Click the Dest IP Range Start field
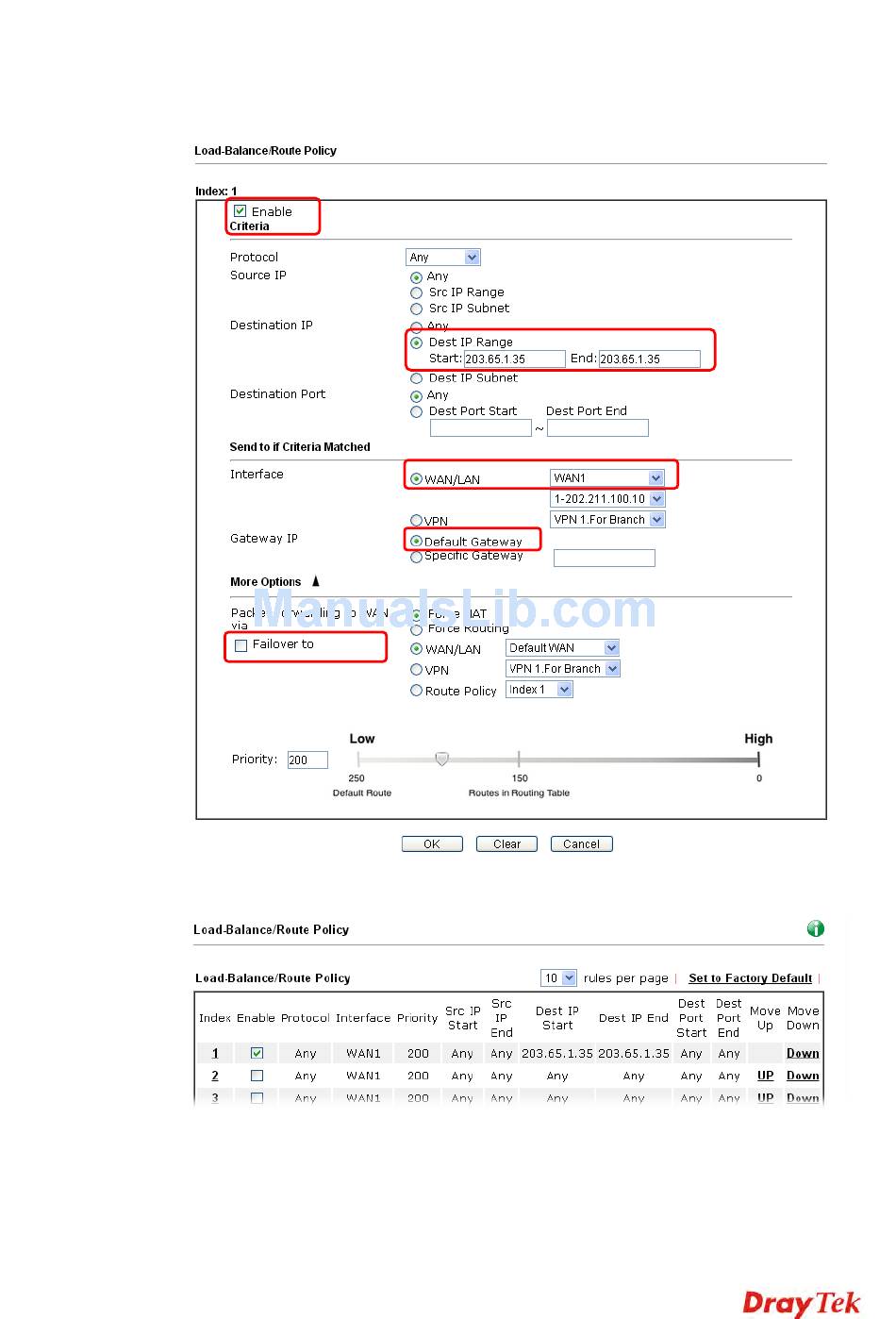The image size is (896, 1319). [514, 359]
